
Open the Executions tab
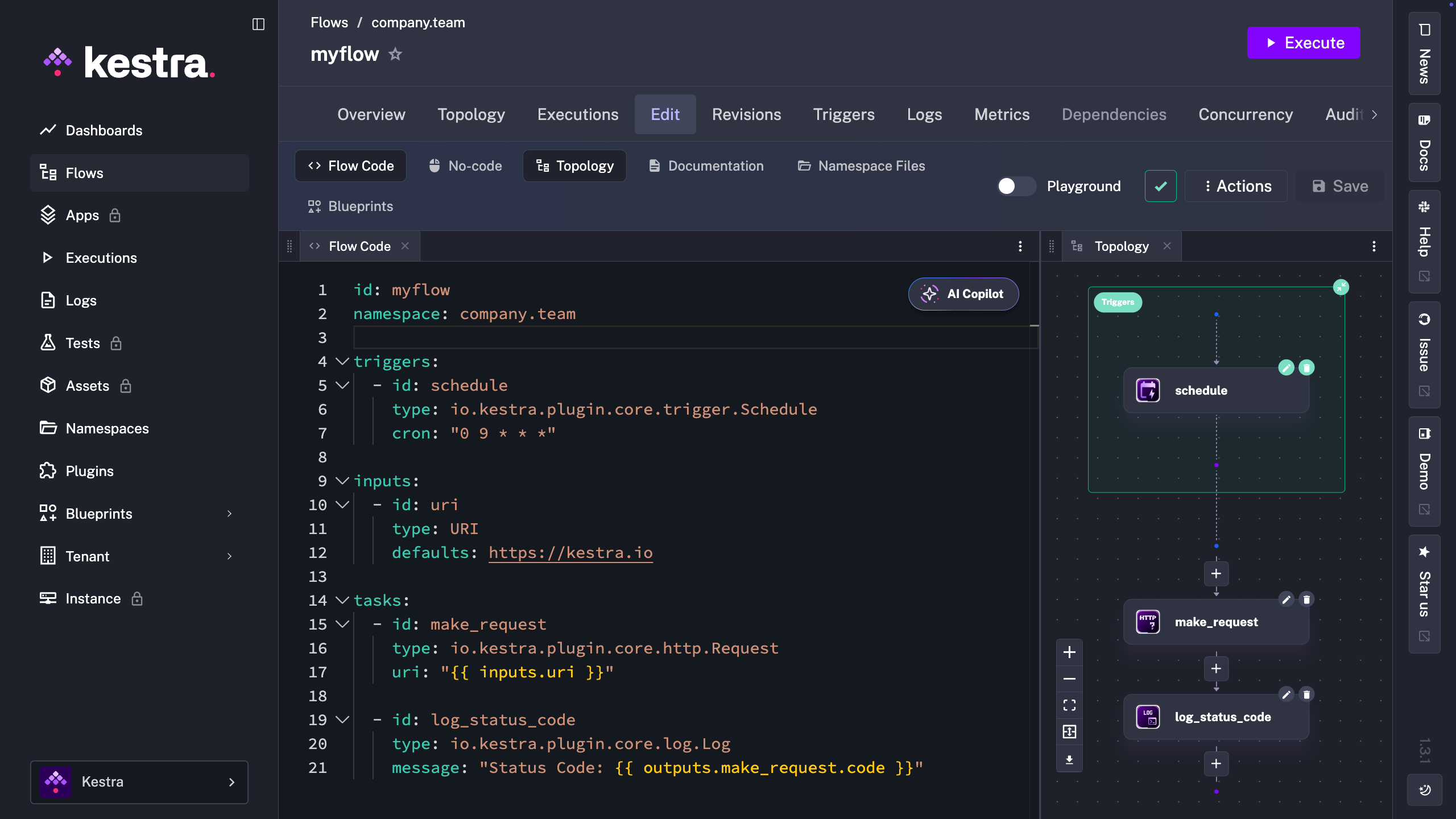point(577,114)
